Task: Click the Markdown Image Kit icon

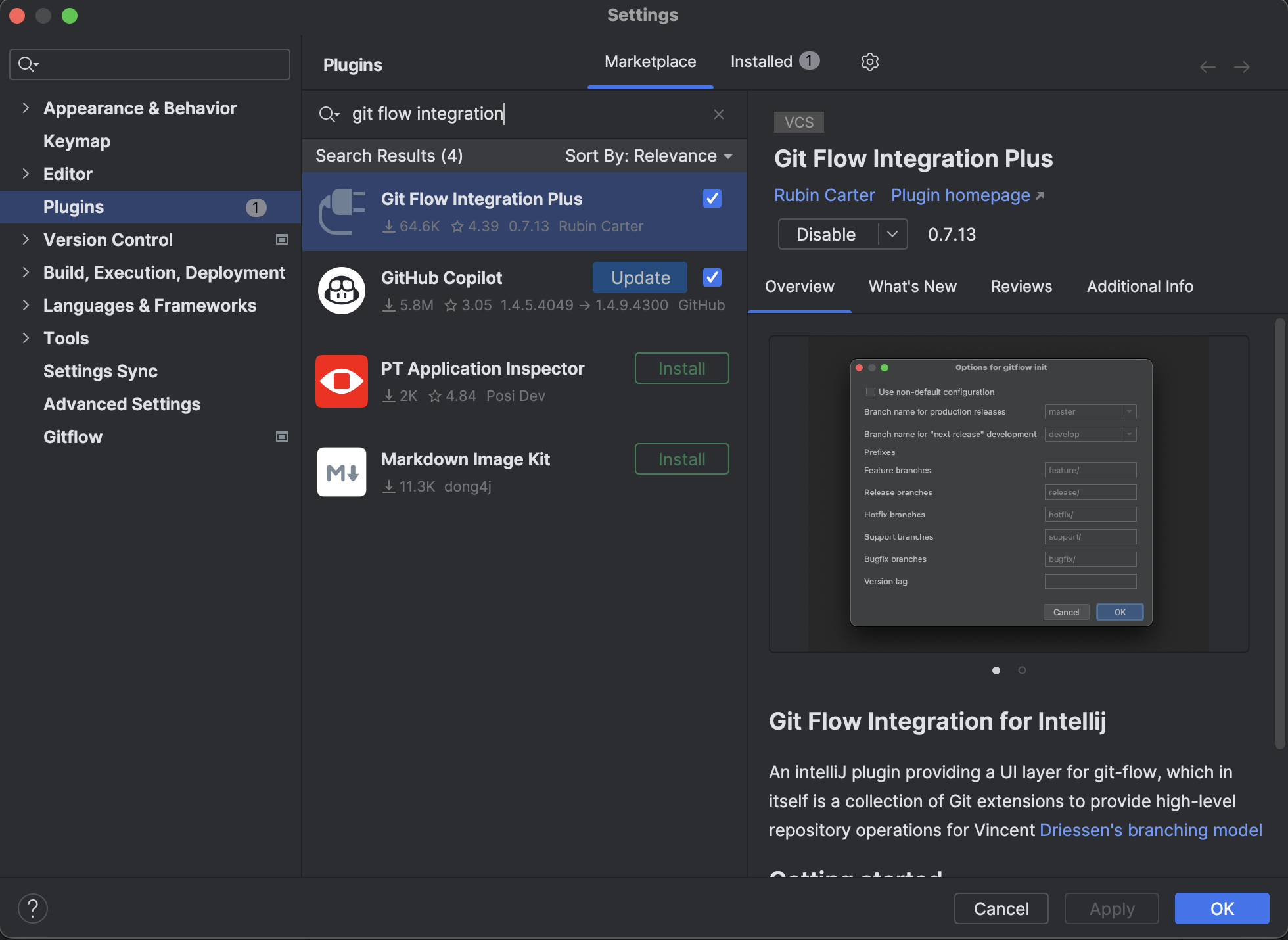Action: click(x=341, y=472)
